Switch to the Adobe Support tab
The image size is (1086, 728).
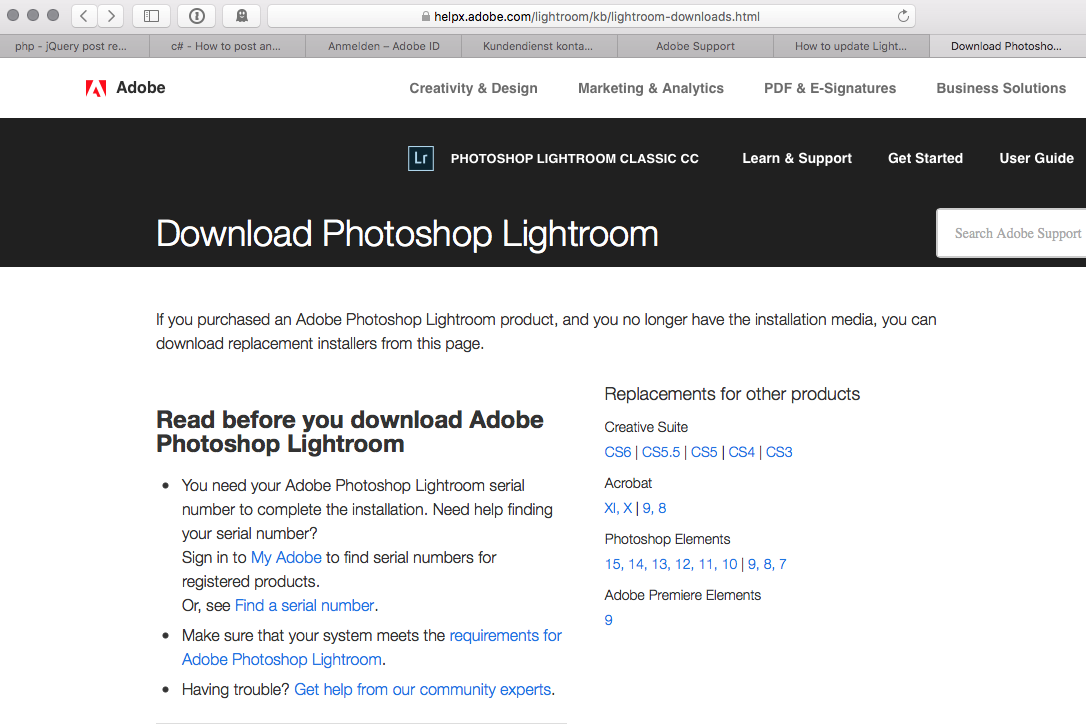click(x=695, y=46)
